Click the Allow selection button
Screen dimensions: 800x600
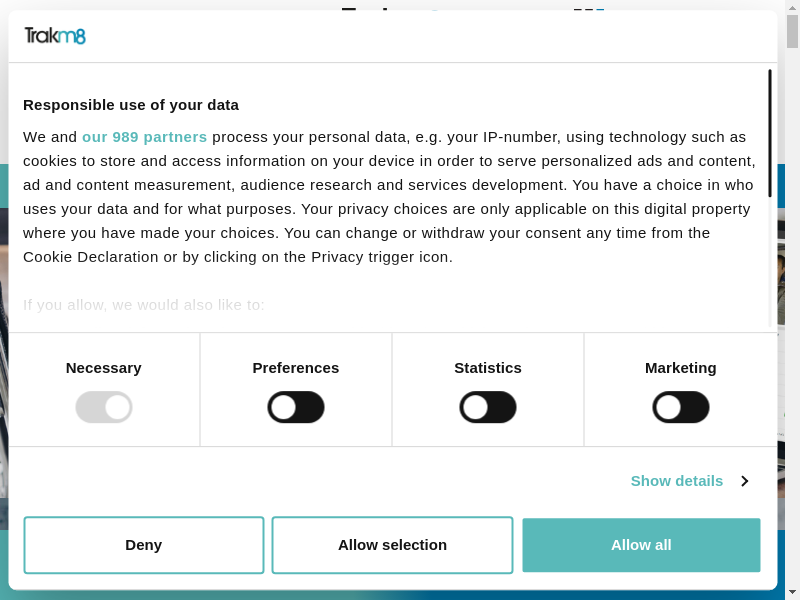(392, 545)
